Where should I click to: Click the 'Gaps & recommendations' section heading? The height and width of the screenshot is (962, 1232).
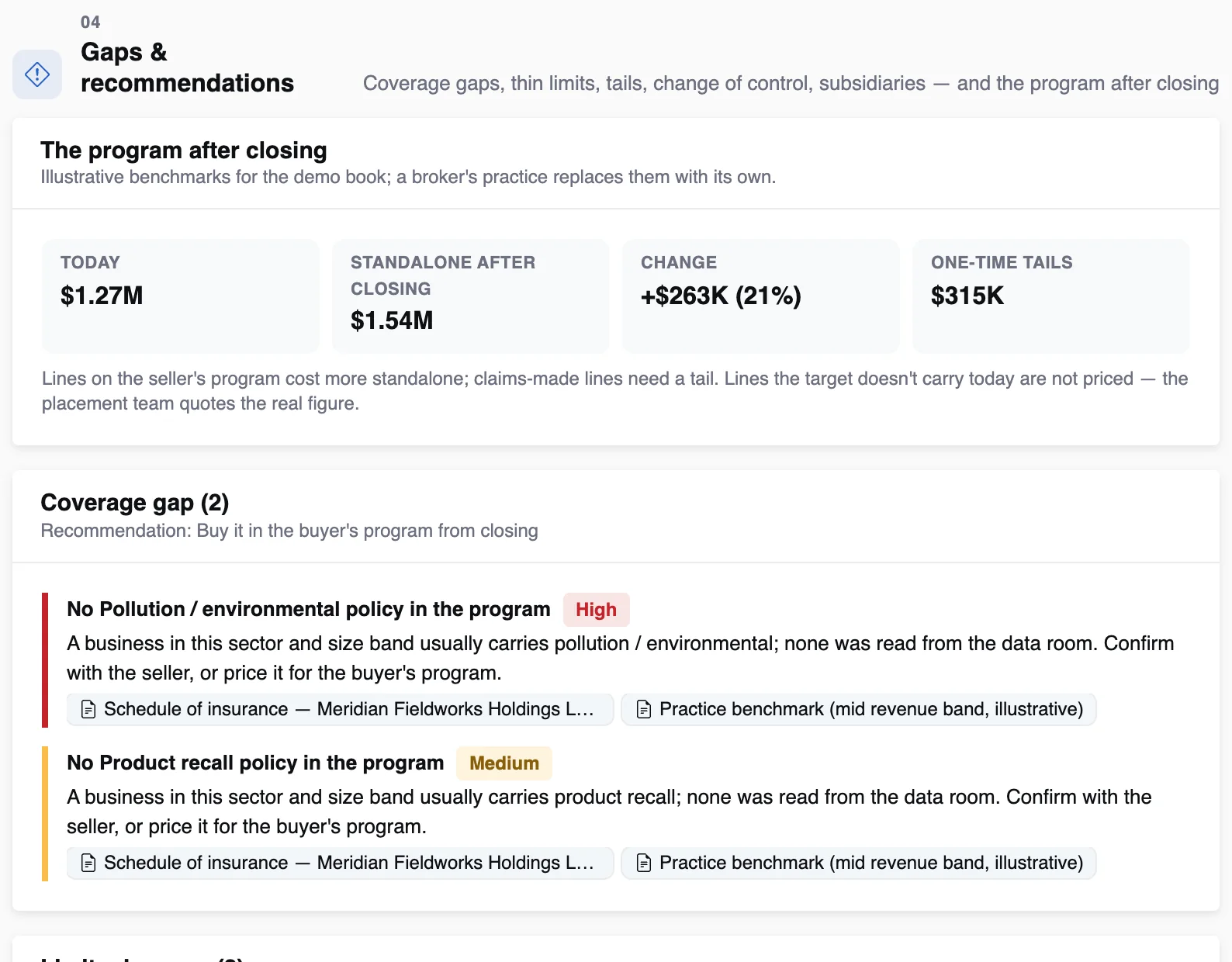pyautogui.click(x=187, y=67)
